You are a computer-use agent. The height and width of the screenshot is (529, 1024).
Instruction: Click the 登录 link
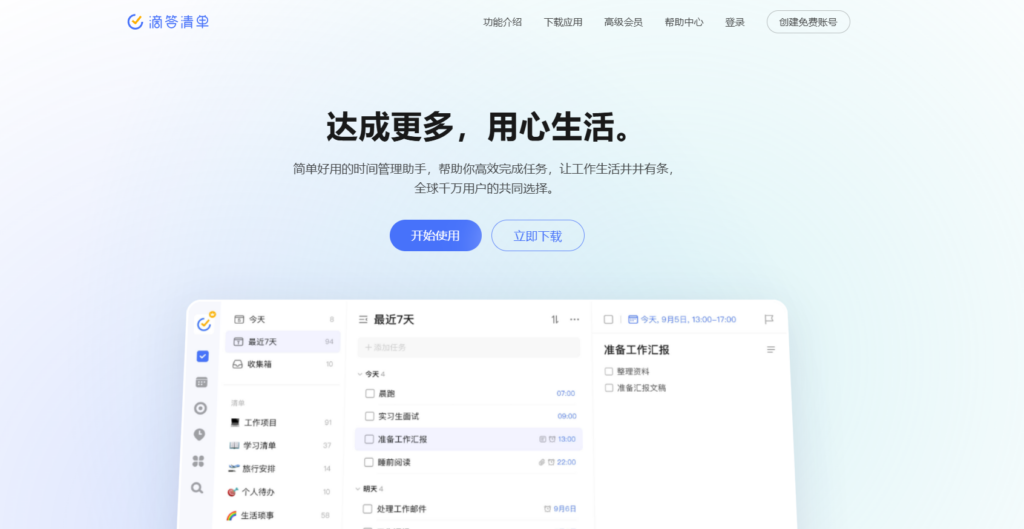735,22
